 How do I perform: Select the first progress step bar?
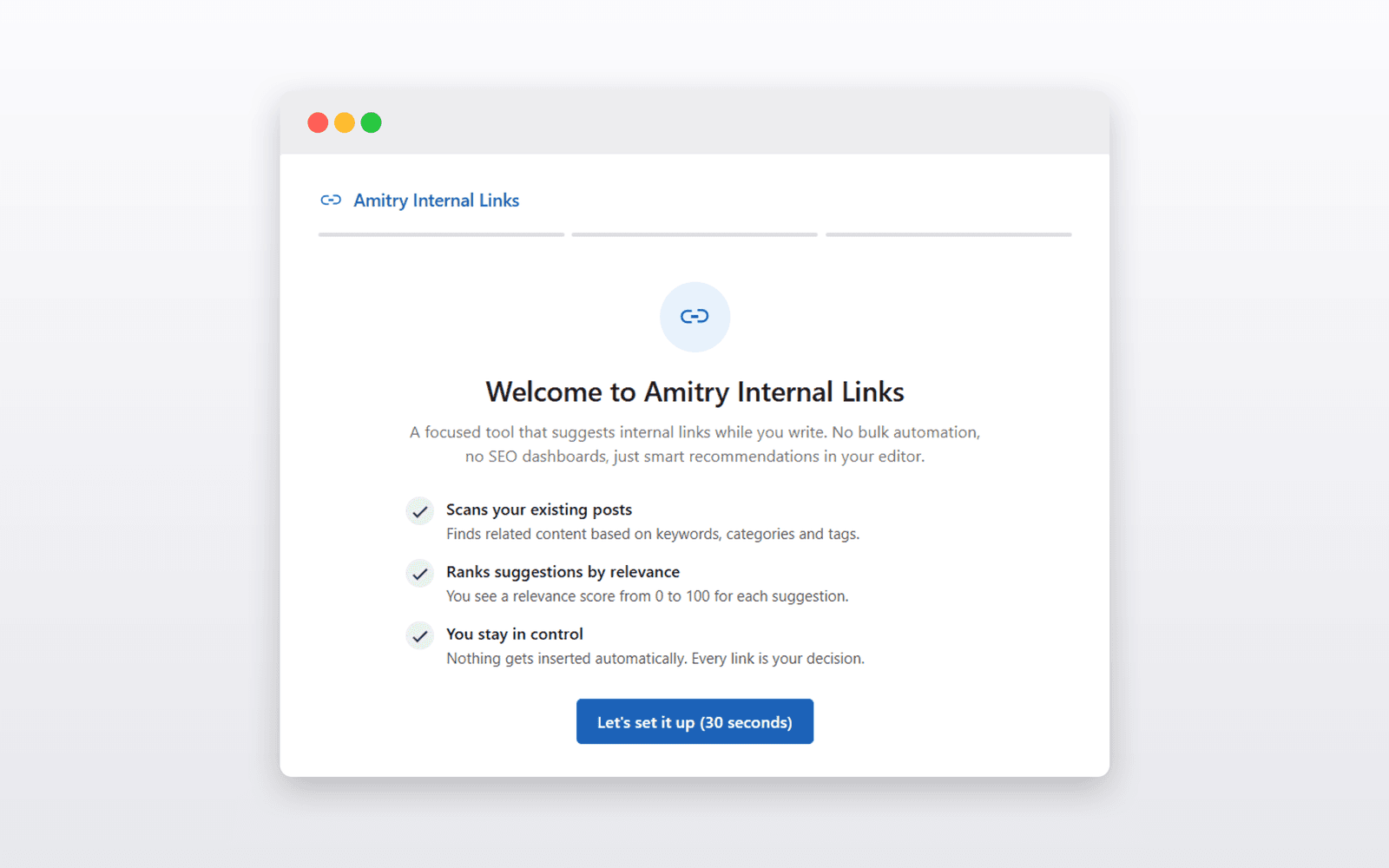coord(441,234)
